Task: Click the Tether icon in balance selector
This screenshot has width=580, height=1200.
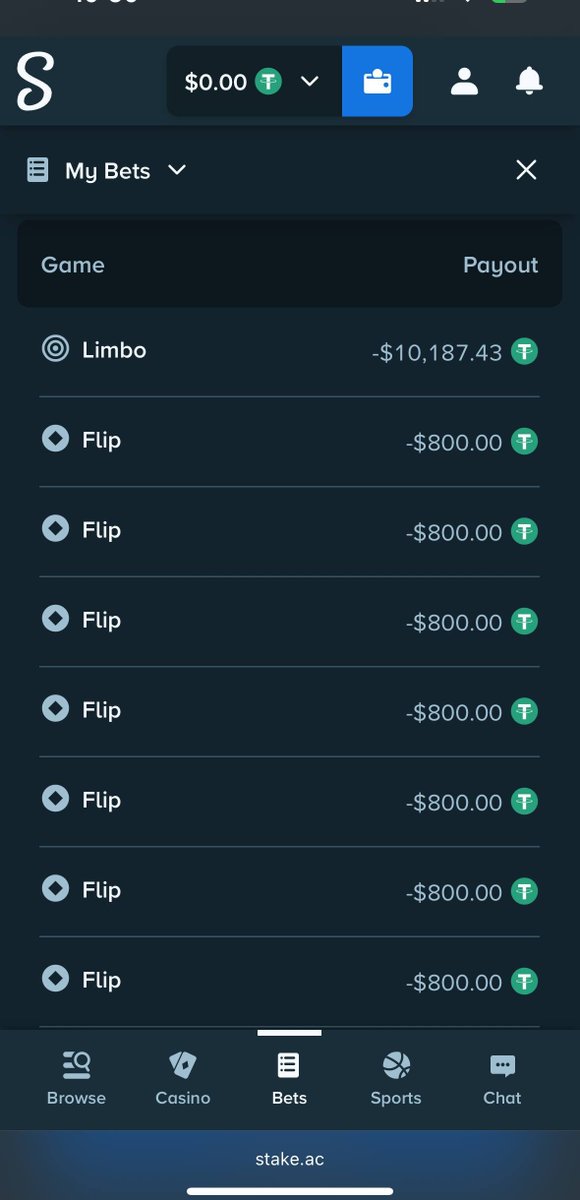Action: [268, 81]
